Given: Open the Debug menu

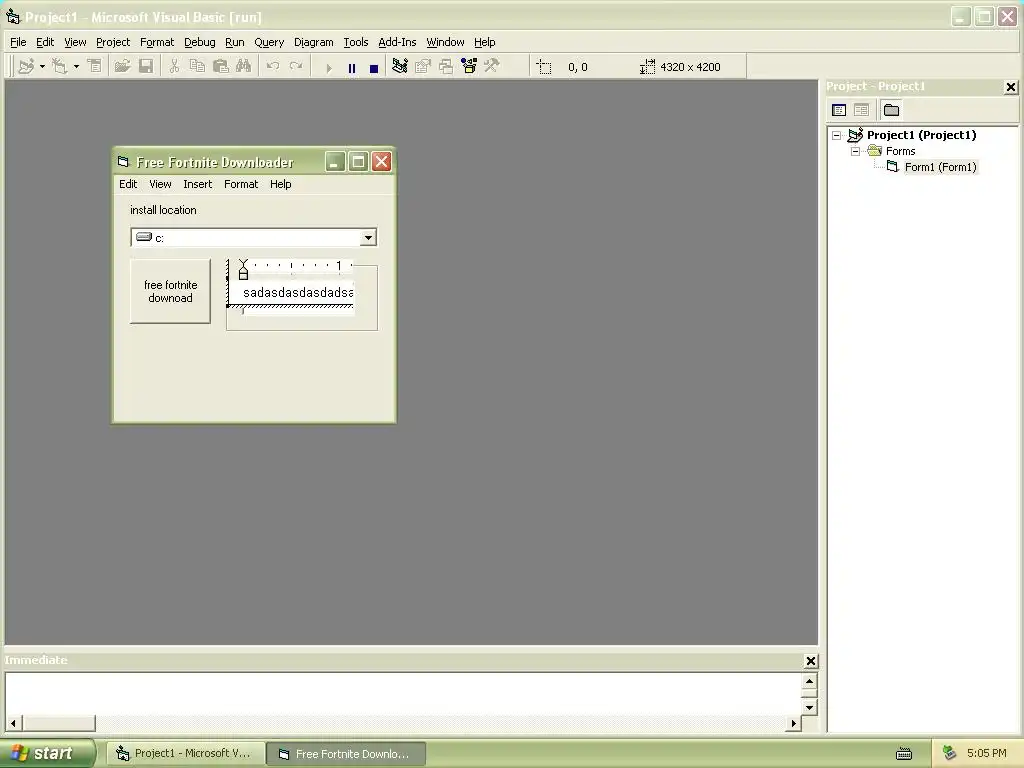Looking at the screenshot, I should [200, 42].
